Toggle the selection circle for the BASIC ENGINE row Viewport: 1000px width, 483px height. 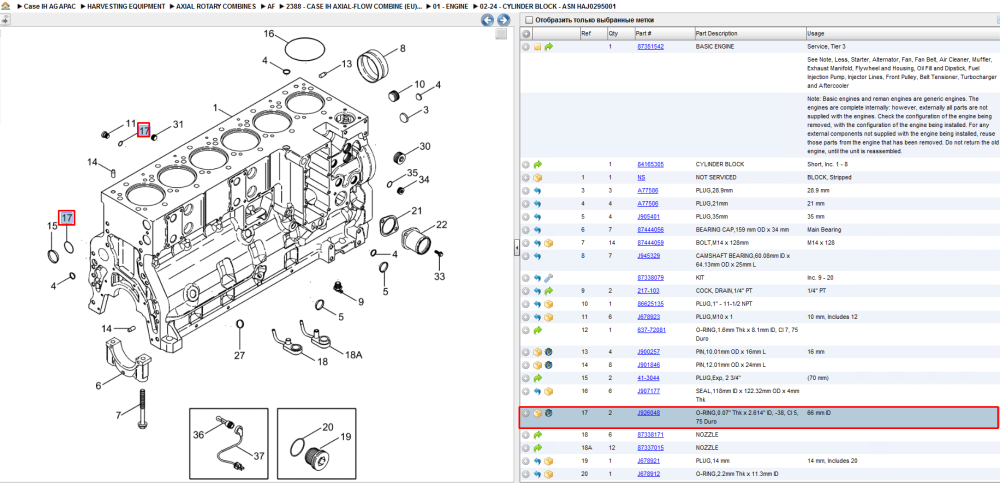tap(526, 47)
